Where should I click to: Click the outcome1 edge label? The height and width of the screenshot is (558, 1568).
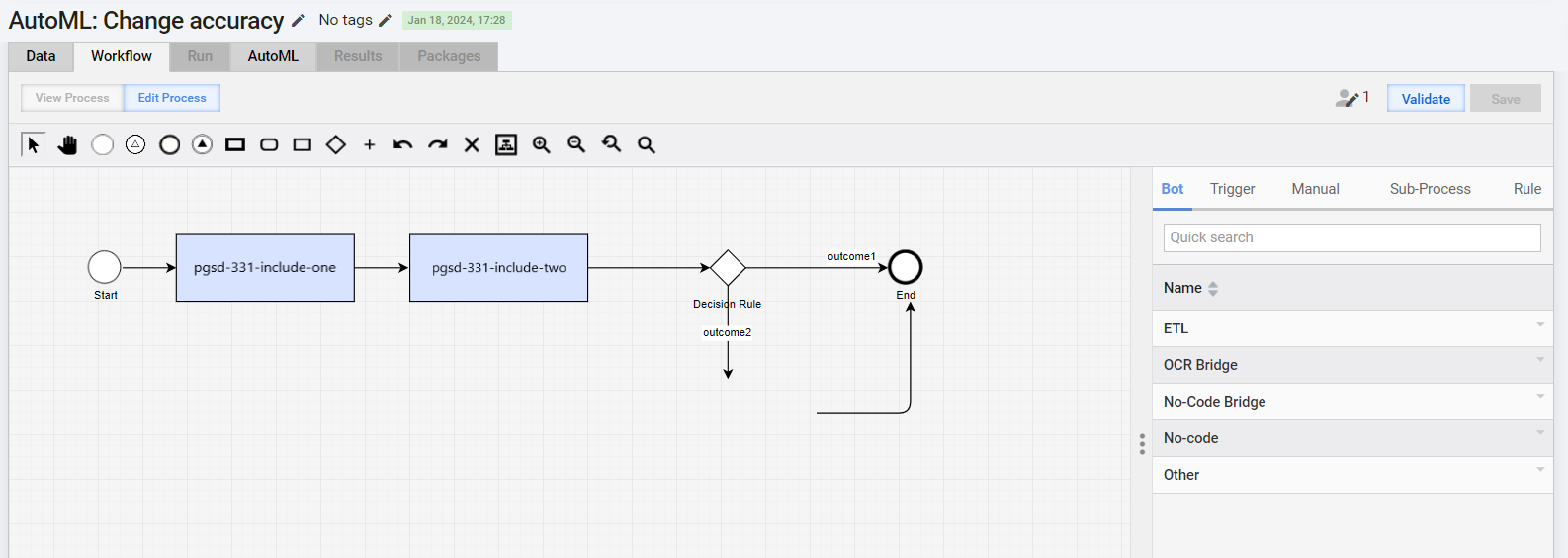pos(851,256)
